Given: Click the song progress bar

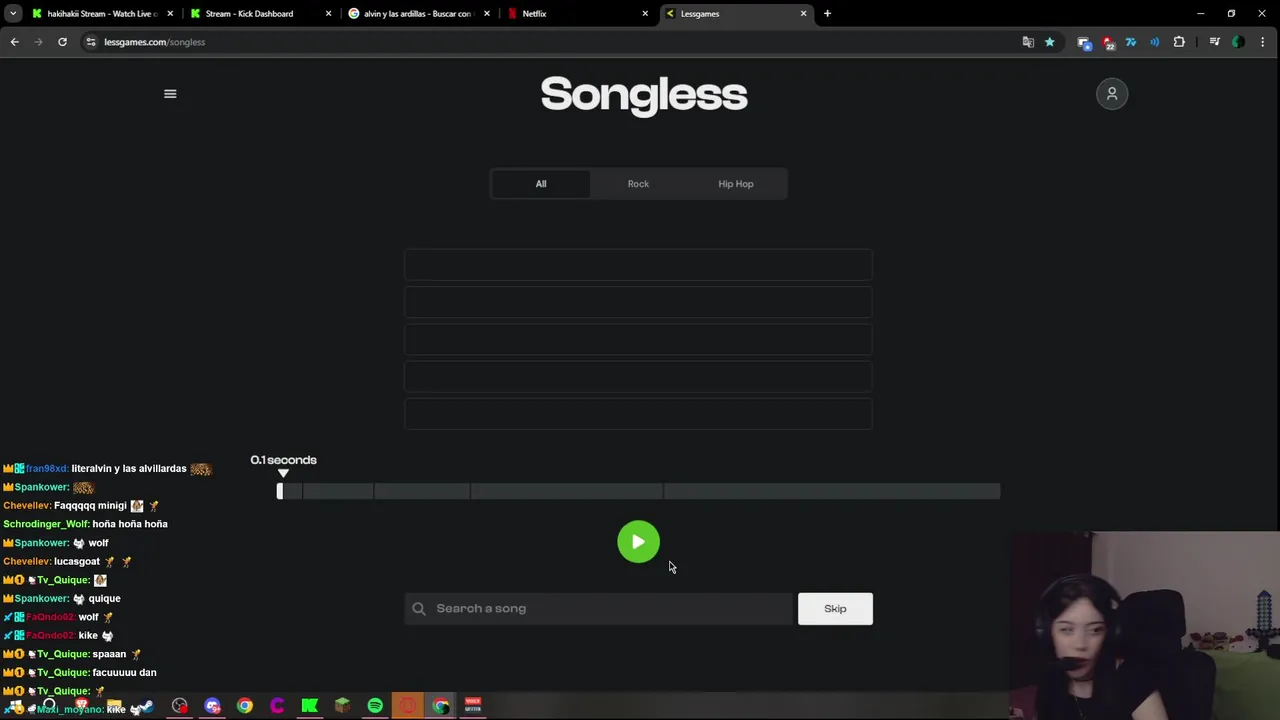Looking at the screenshot, I should coord(638,491).
